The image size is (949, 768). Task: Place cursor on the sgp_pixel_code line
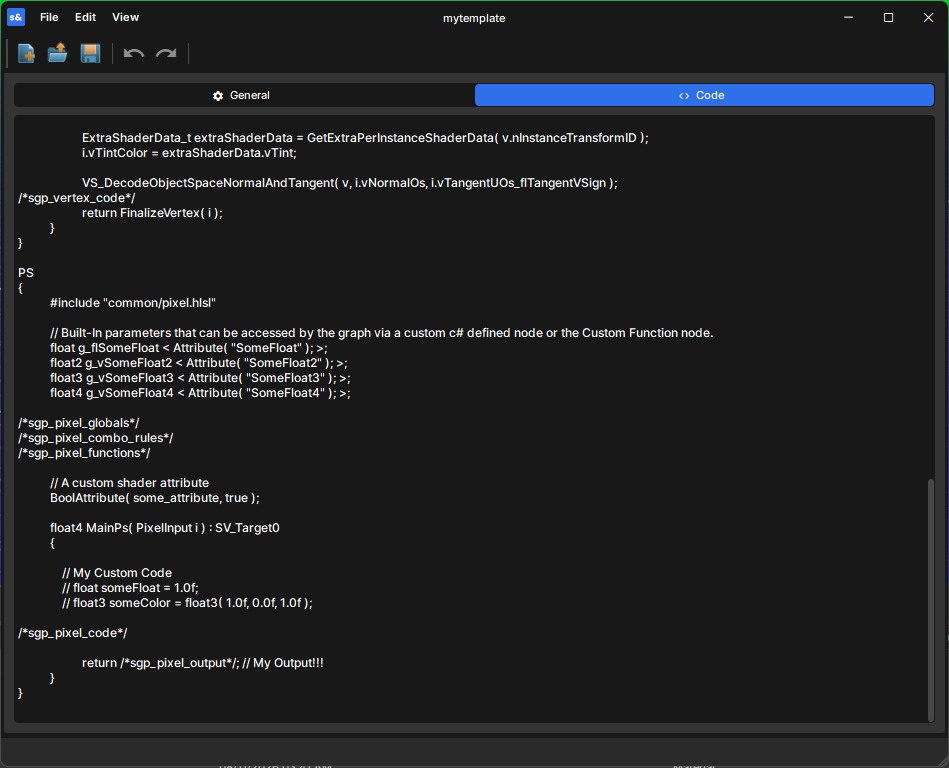tap(73, 632)
